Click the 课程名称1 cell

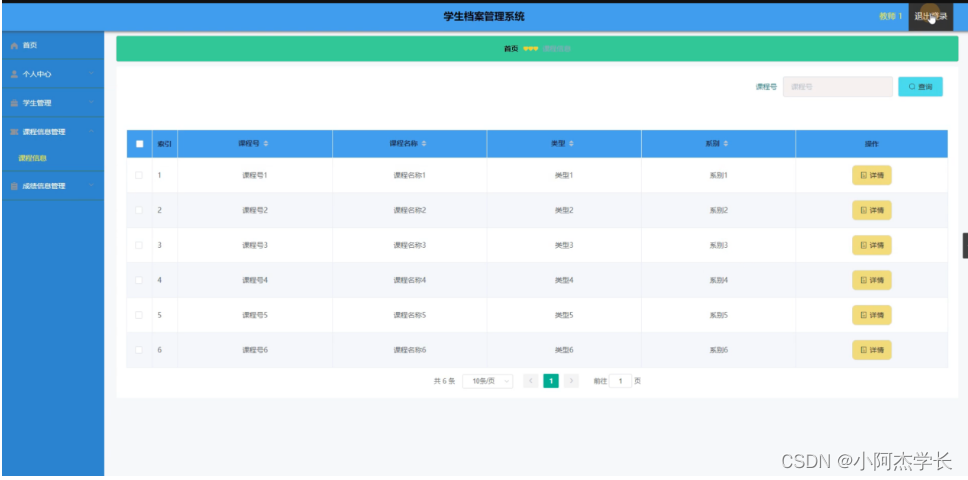(410, 175)
